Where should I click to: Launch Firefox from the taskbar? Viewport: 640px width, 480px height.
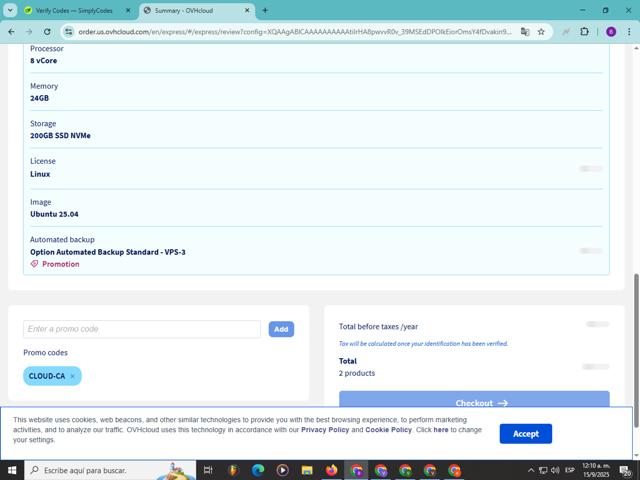click(331, 470)
